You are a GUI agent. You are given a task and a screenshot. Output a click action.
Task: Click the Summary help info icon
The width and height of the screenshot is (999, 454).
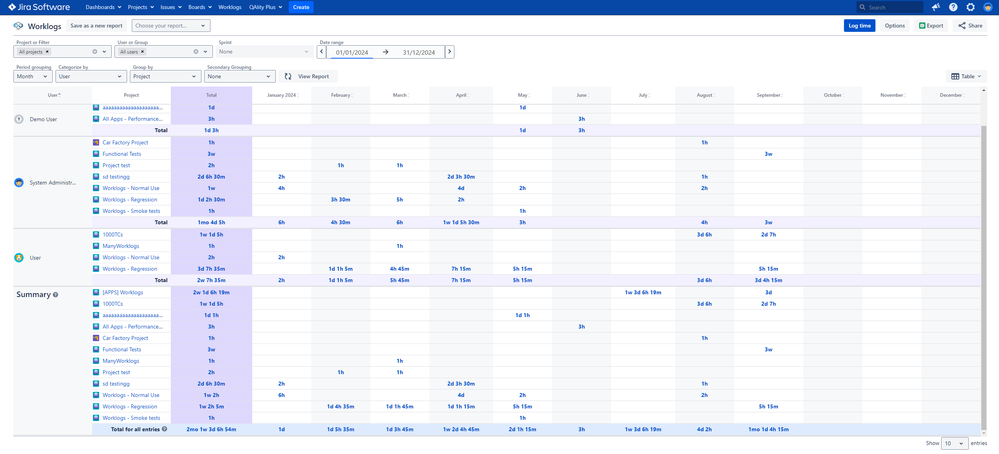click(x=55, y=295)
